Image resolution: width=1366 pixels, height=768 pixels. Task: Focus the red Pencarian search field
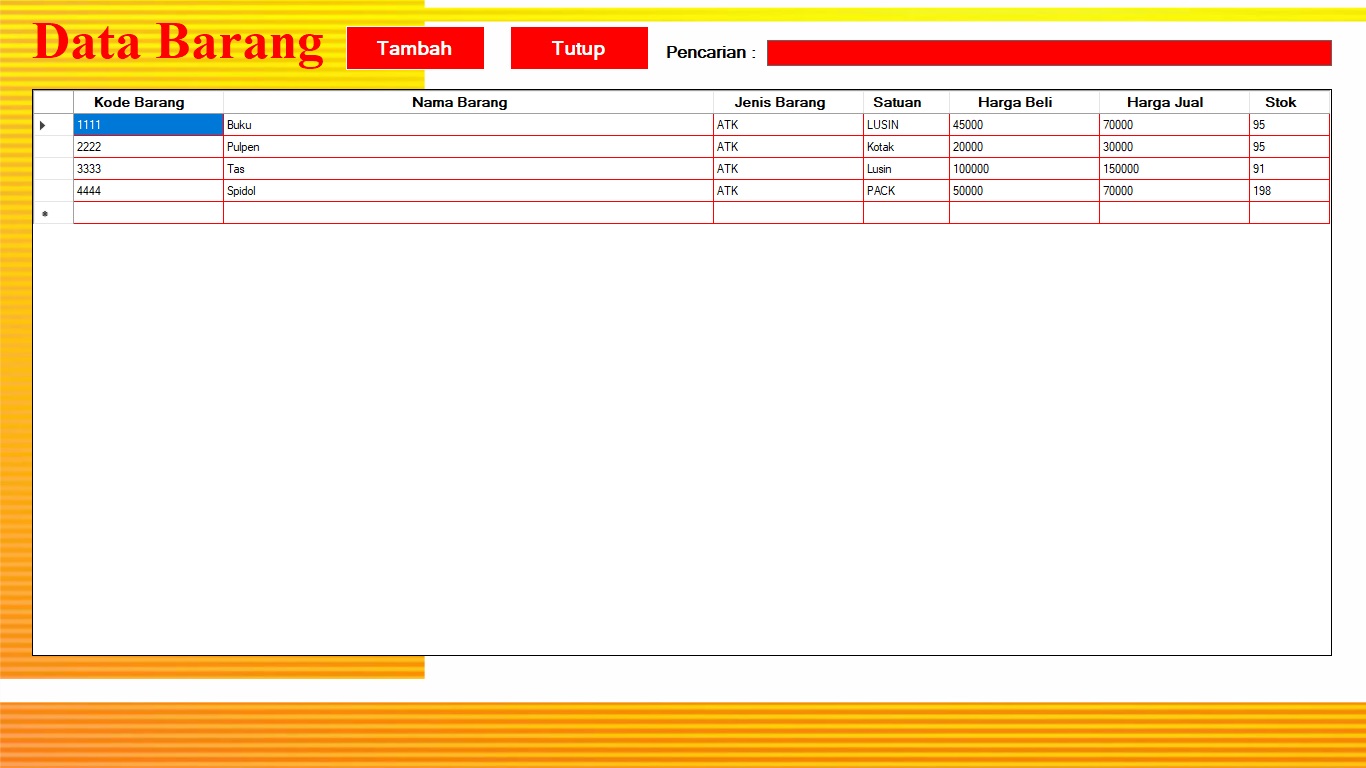(x=1049, y=53)
